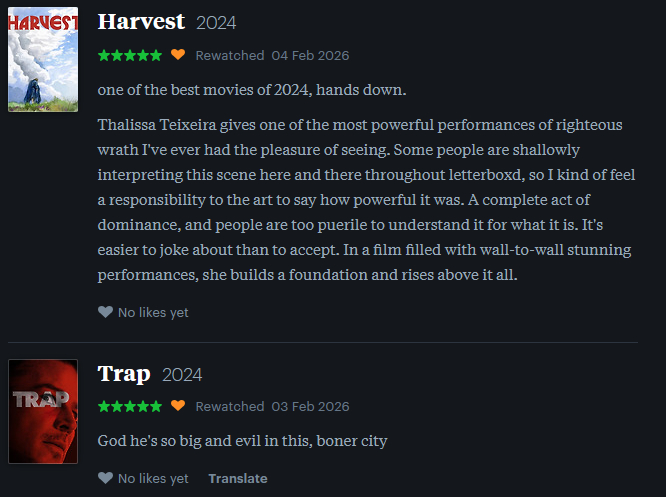Click the 2024 year beside Harvest

216,22
